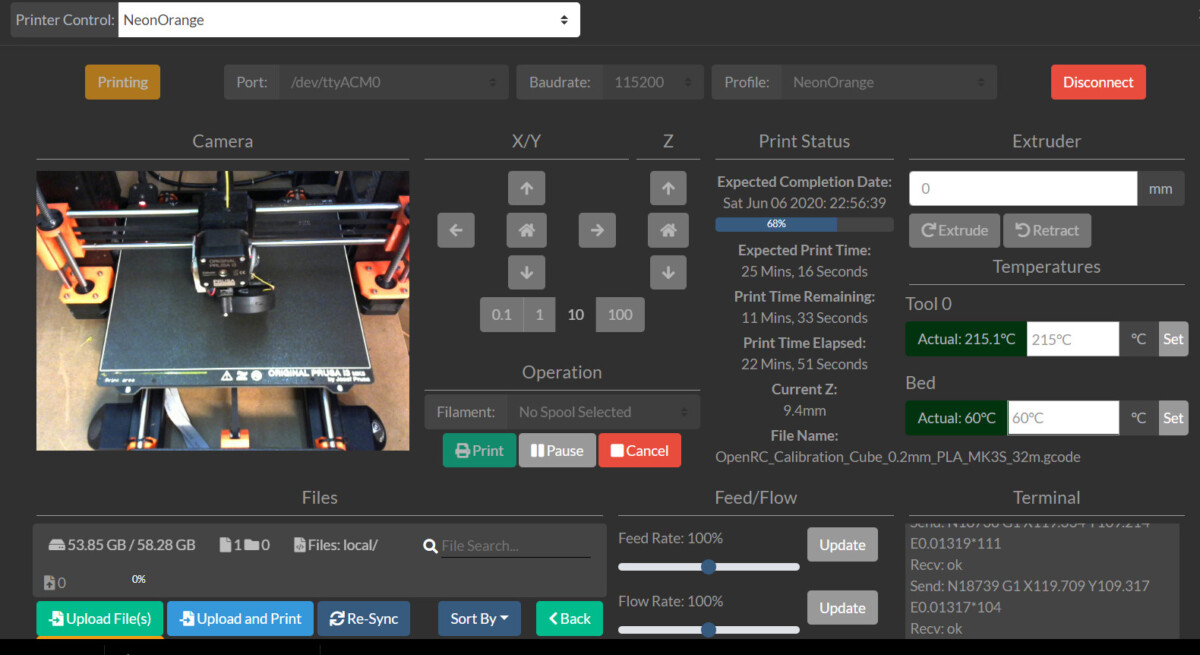Open the Profile dropdown NeonOrange
Screen dimensions: 1200x655
888,83
